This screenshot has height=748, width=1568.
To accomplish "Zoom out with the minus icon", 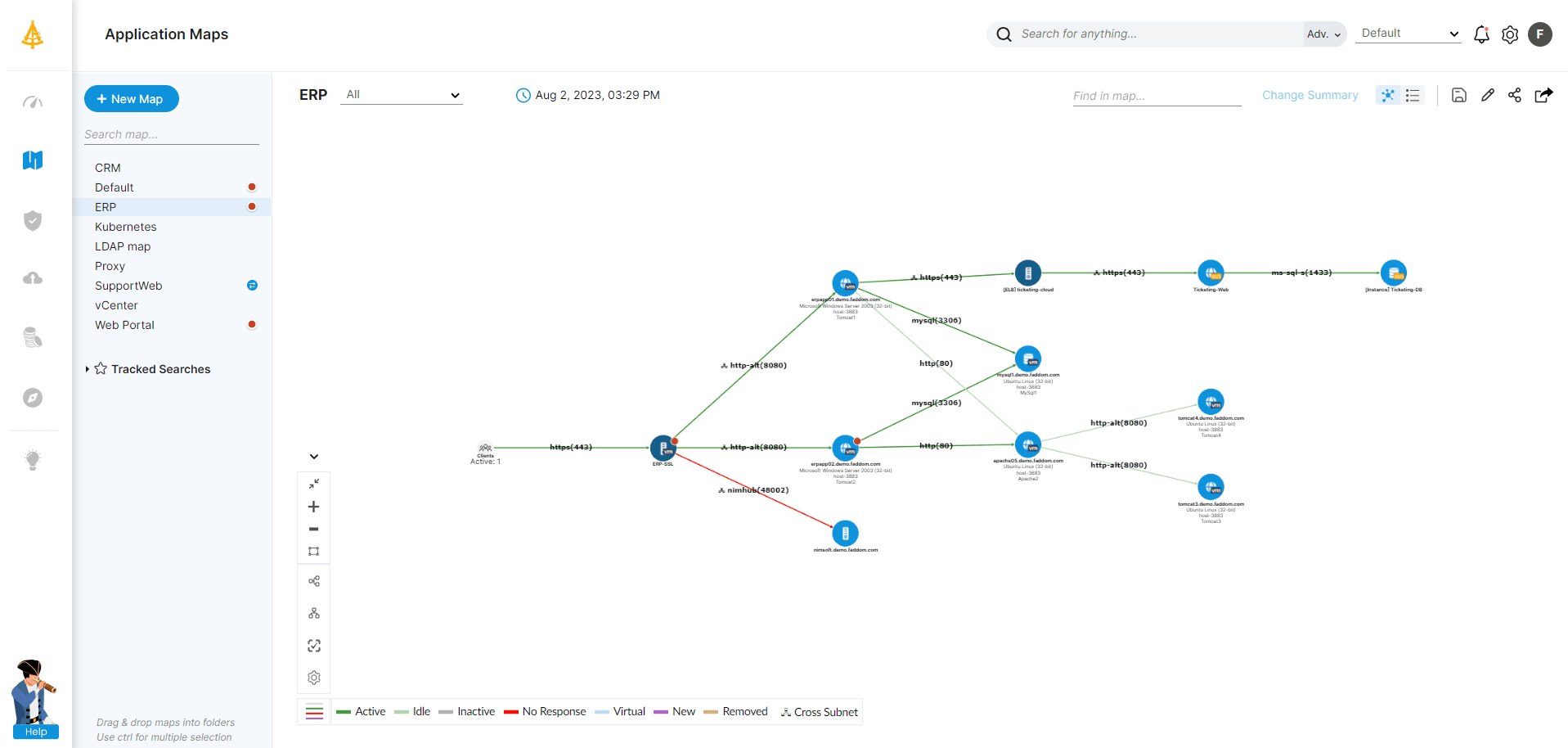I will pyautogui.click(x=313, y=529).
